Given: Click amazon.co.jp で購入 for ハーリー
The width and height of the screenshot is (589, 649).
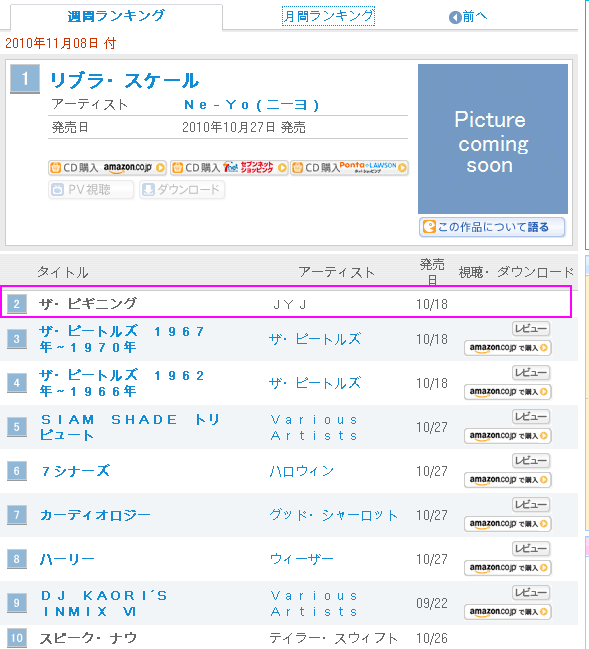Looking at the screenshot, I should coord(508,567).
